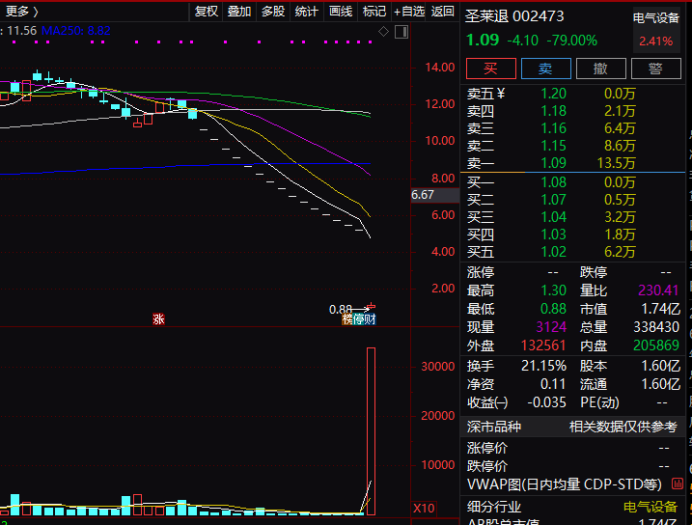This screenshot has height=526, width=693.
Task: Click the 标记 mark tool
Action: click(x=374, y=11)
